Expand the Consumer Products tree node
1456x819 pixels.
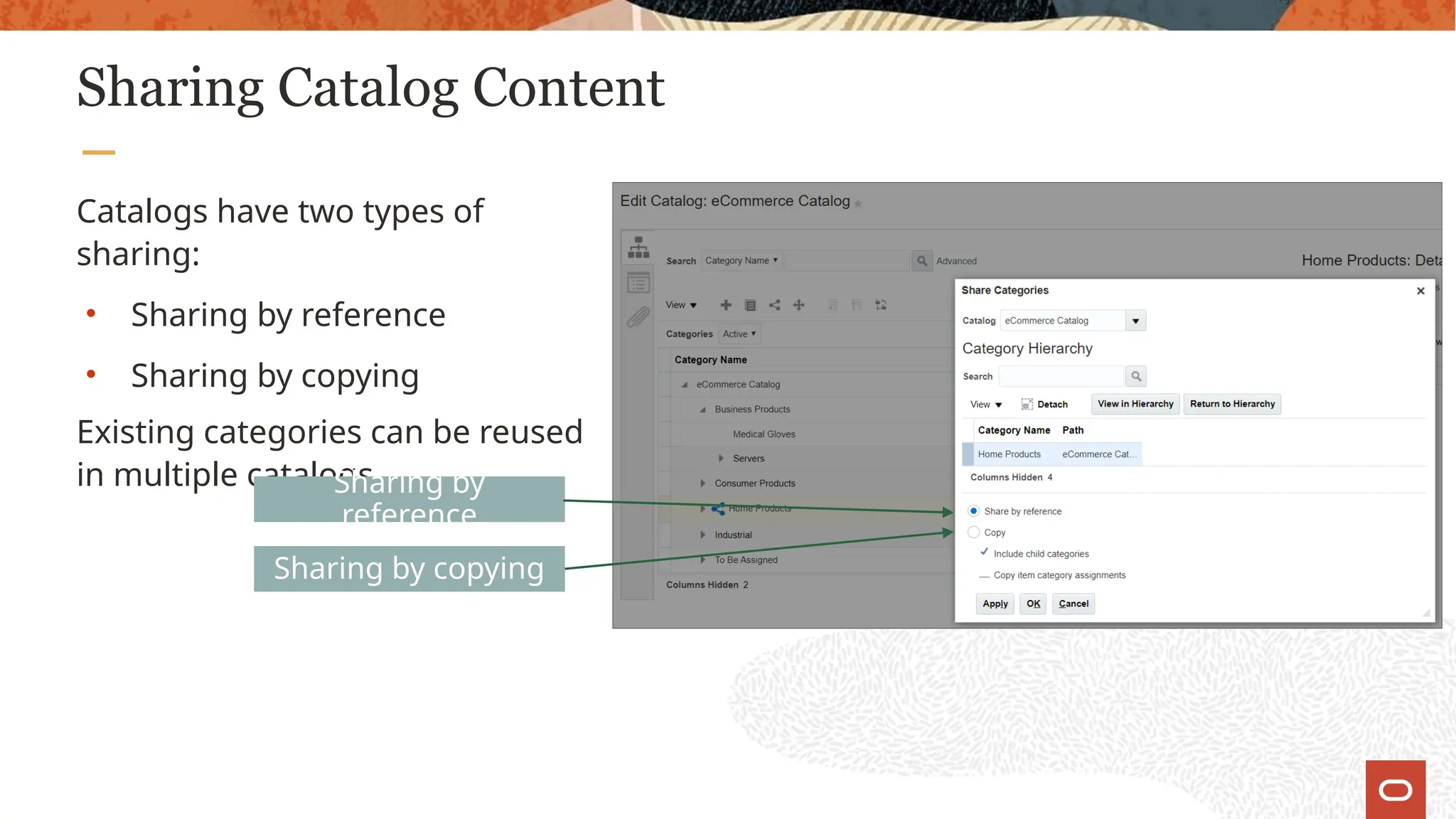pyautogui.click(x=702, y=483)
